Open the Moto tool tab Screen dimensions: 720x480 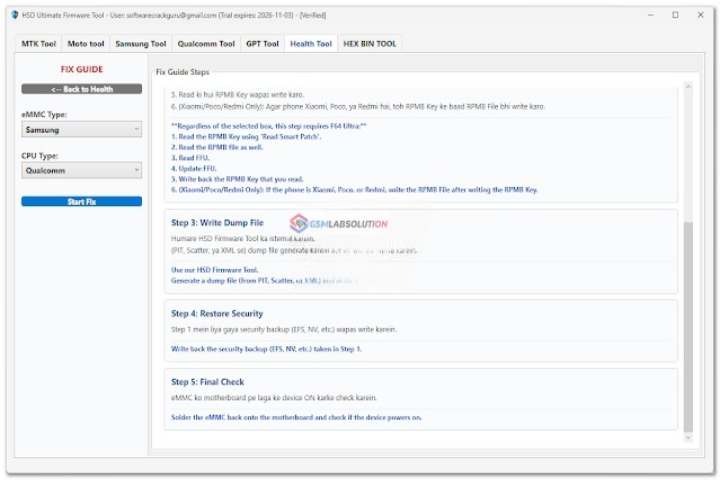[x=86, y=44]
